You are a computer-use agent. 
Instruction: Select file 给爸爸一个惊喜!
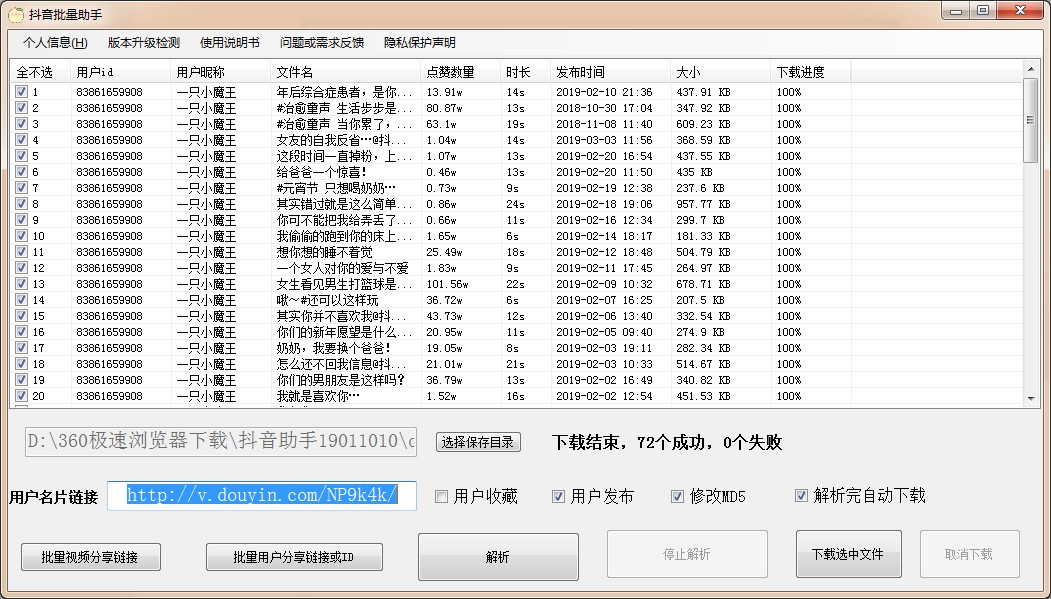point(322,172)
